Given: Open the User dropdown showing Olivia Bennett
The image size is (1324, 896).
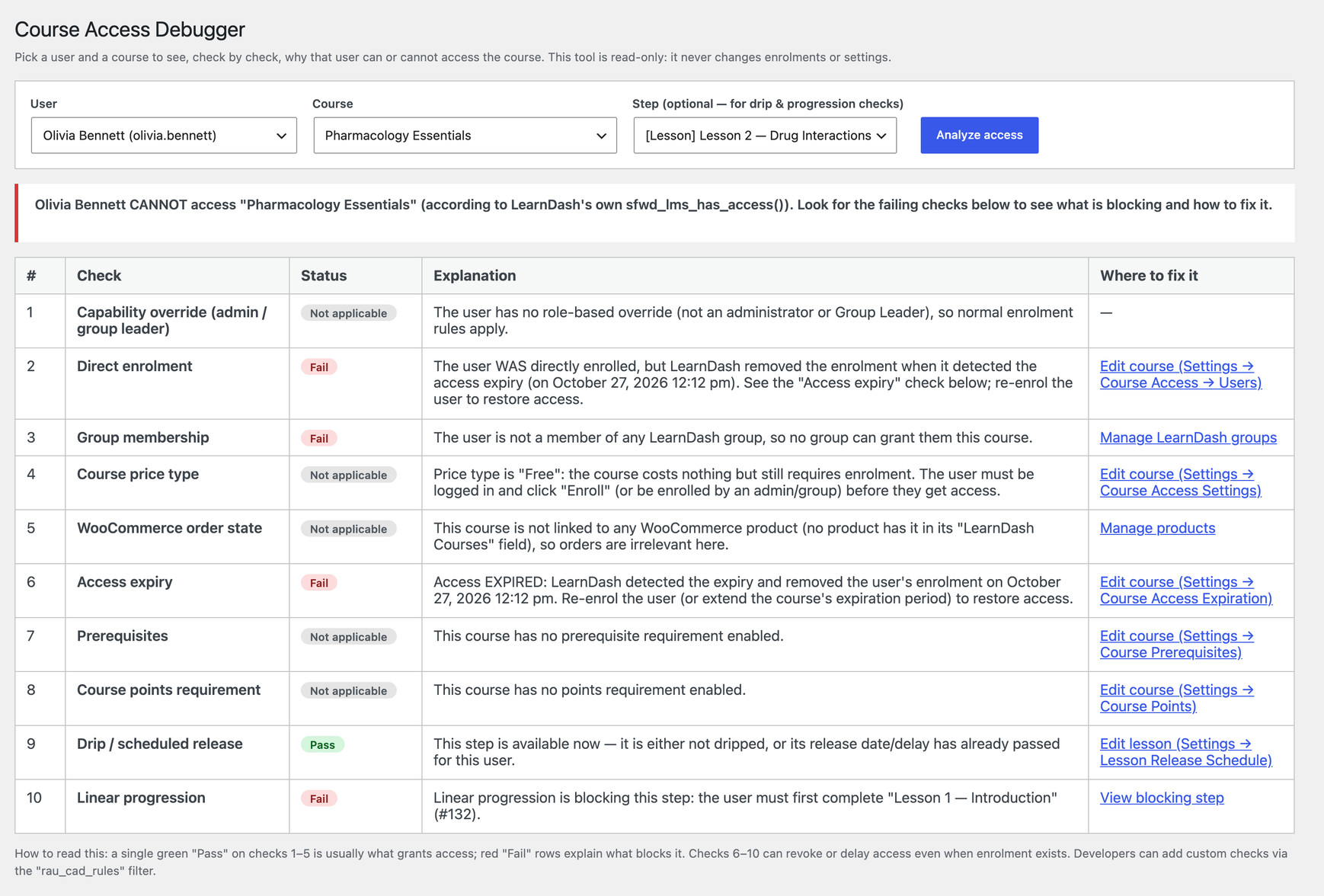Looking at the screenshot, I should point(164,136).
